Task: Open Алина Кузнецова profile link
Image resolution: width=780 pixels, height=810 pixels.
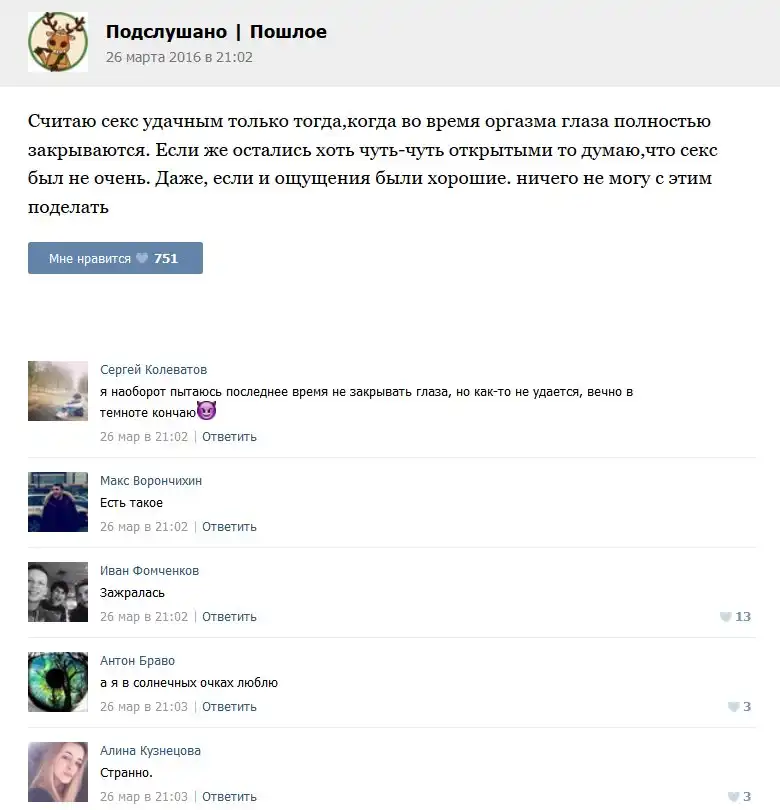Action: pyautogui.click(x=150, y=750)
